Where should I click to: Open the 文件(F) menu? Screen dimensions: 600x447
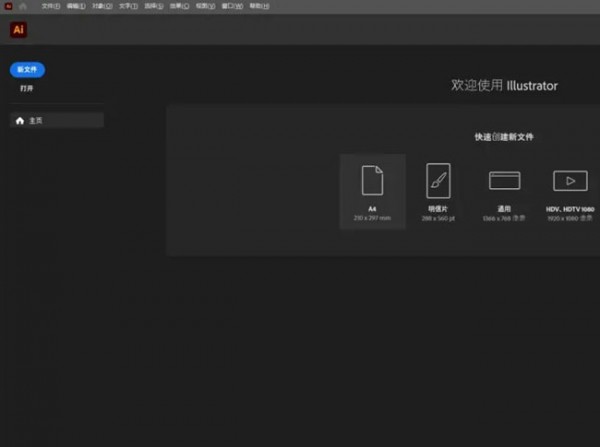[x=51, y=6]
